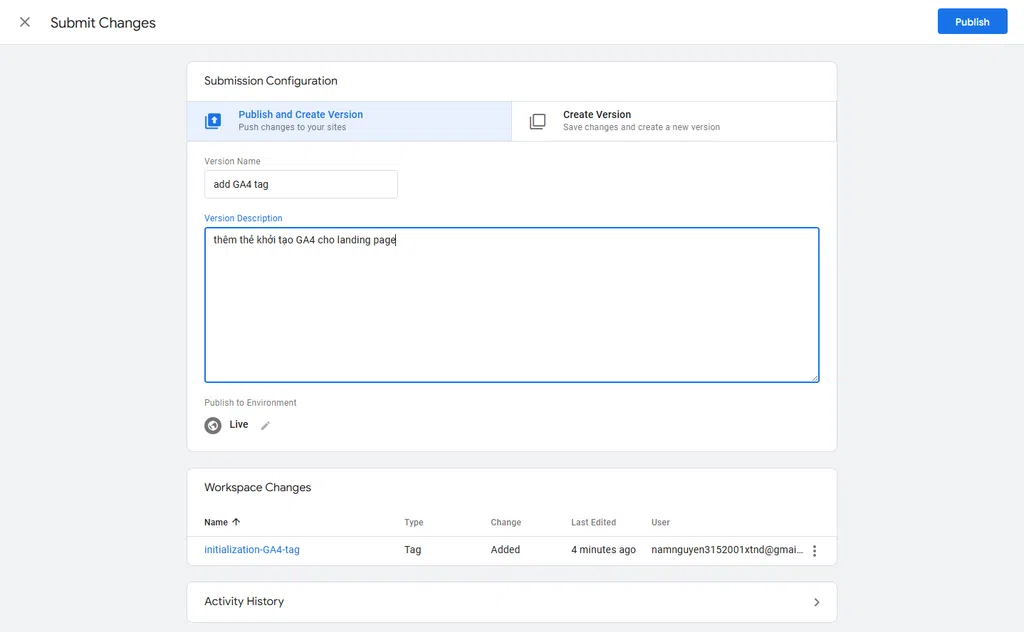Screen dimensions: 1024x632
Task: Click the Live environment globe icon
Action: pos(213,425)
